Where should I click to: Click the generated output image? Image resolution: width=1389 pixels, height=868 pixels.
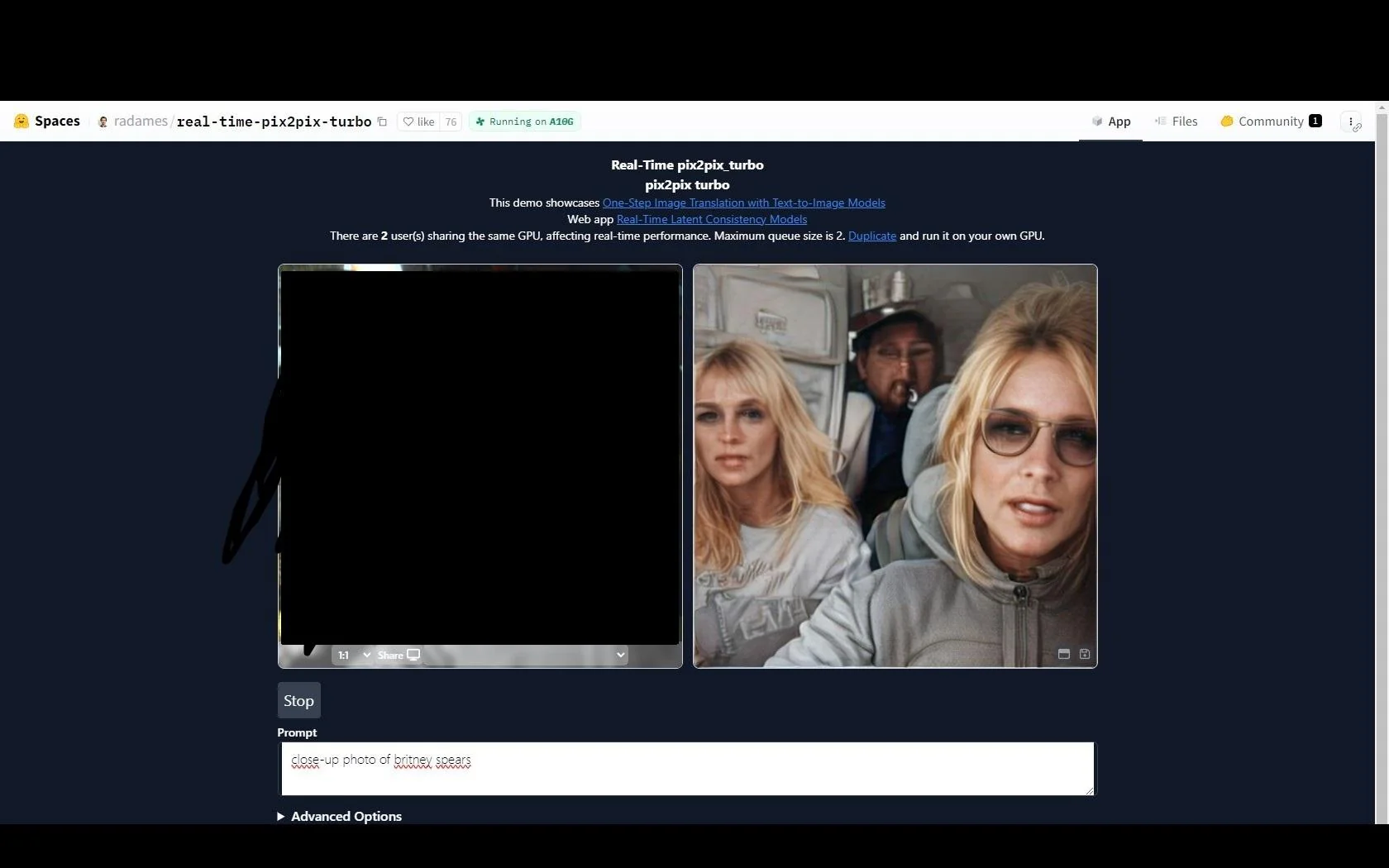click(x=895, y=466)
